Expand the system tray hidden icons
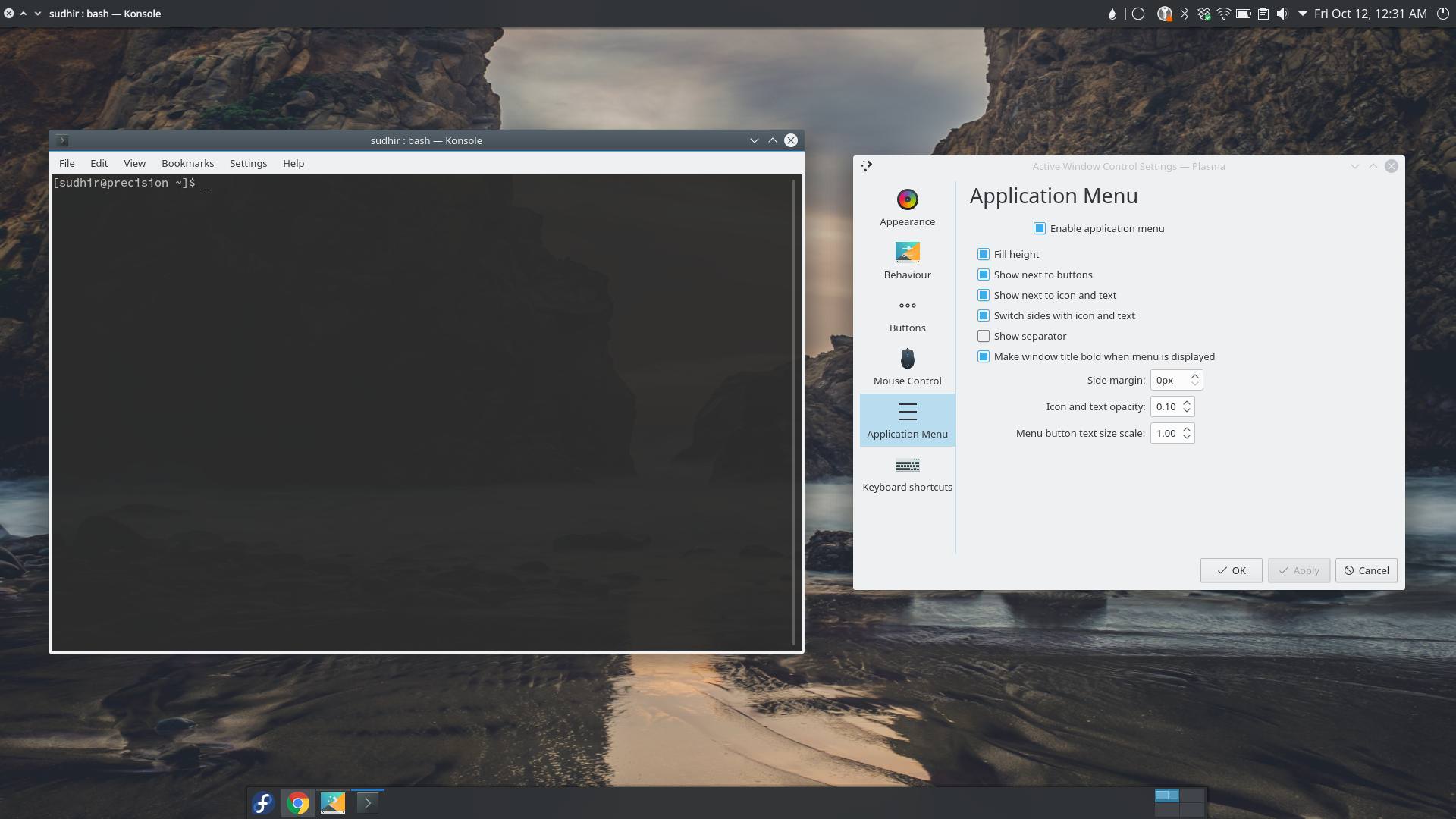The image size is (1456, 819). (1303, 13)
